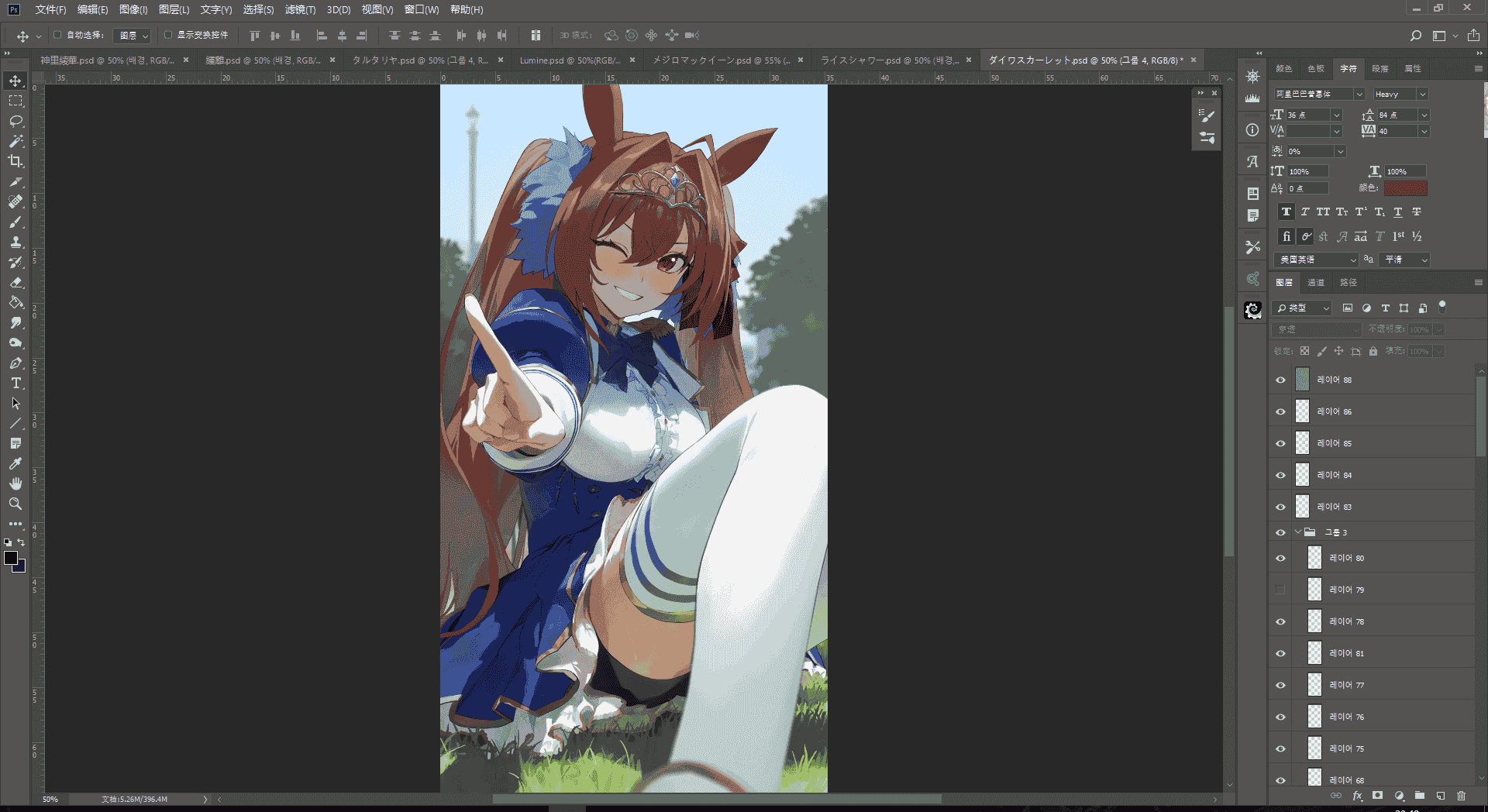
Task: Select the Crop tool
Action: point(15,161)
